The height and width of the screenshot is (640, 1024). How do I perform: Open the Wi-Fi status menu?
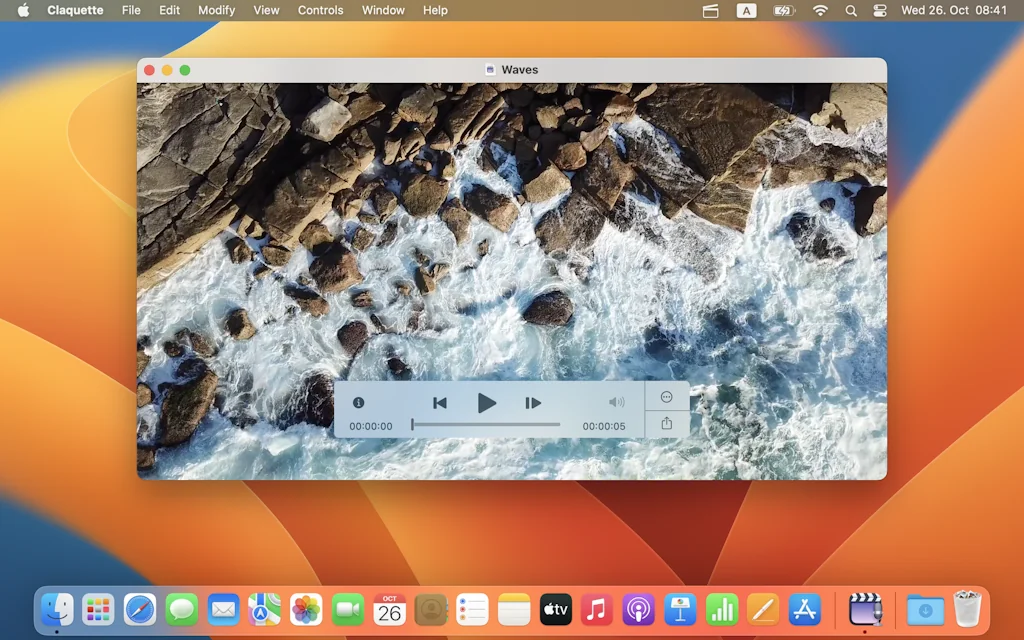coord(820,10)
